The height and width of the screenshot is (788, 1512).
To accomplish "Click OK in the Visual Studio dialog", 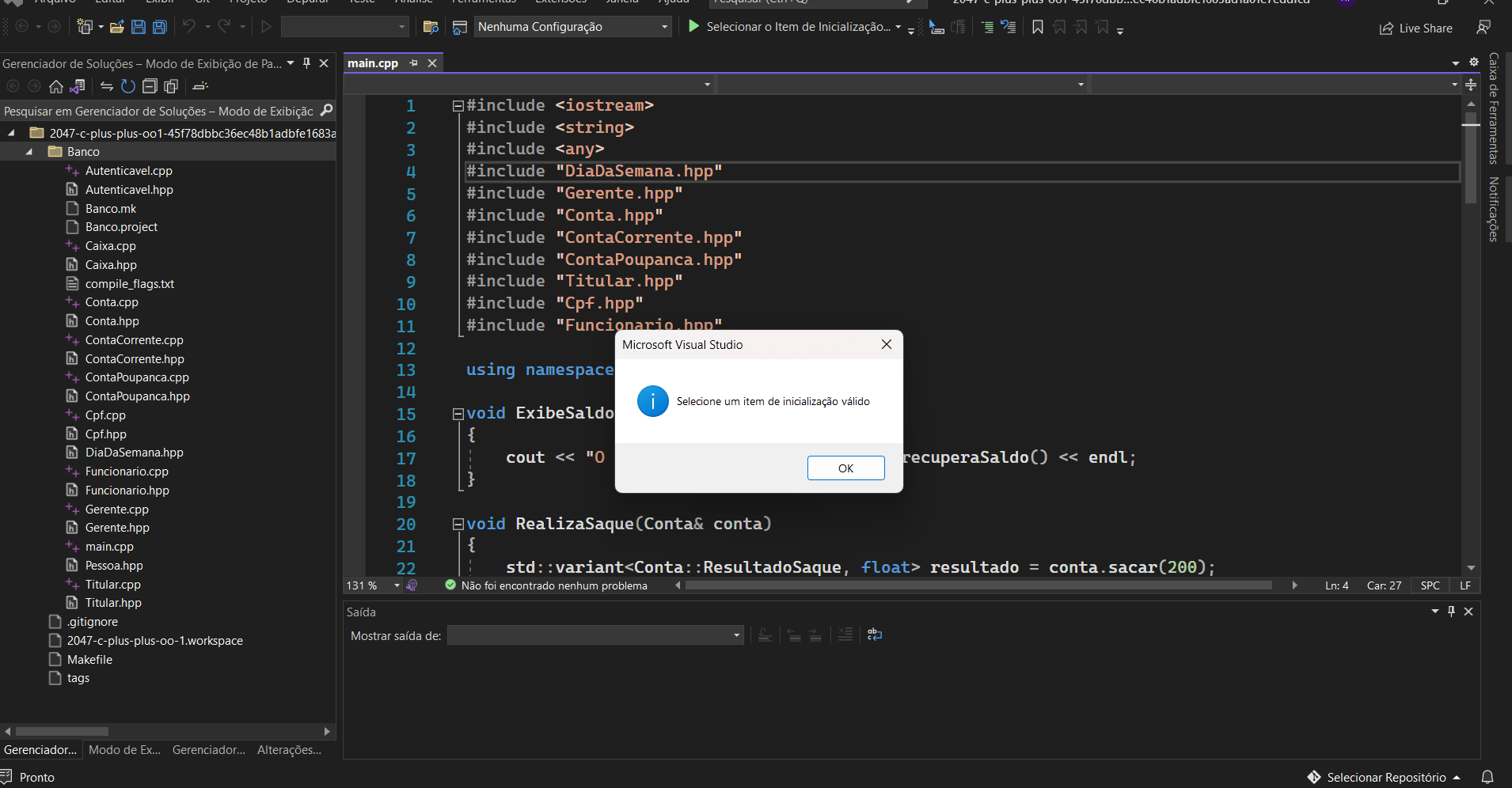I will coord(845,468).
